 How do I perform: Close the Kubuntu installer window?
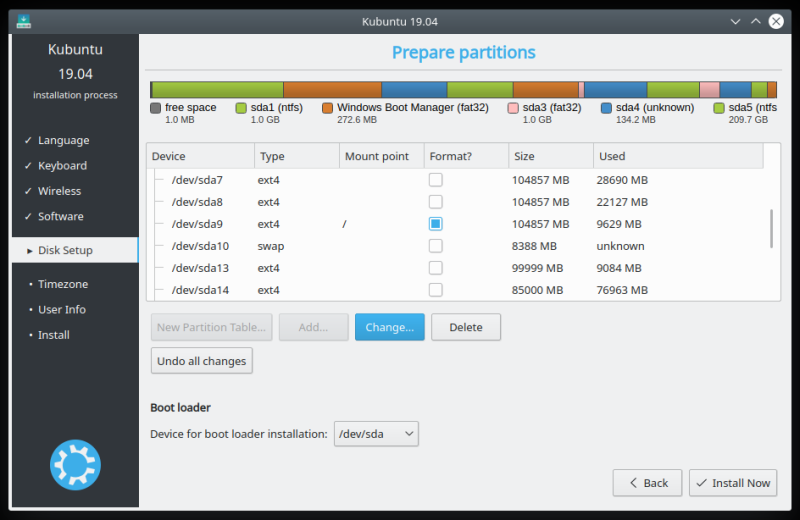pyautogui.click(x=776, y=21)
